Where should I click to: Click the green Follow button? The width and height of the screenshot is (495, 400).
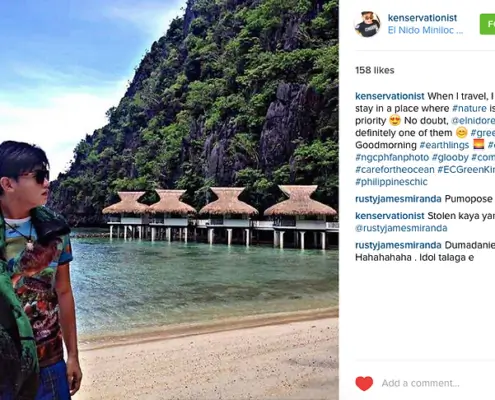[x=487, y=24]
